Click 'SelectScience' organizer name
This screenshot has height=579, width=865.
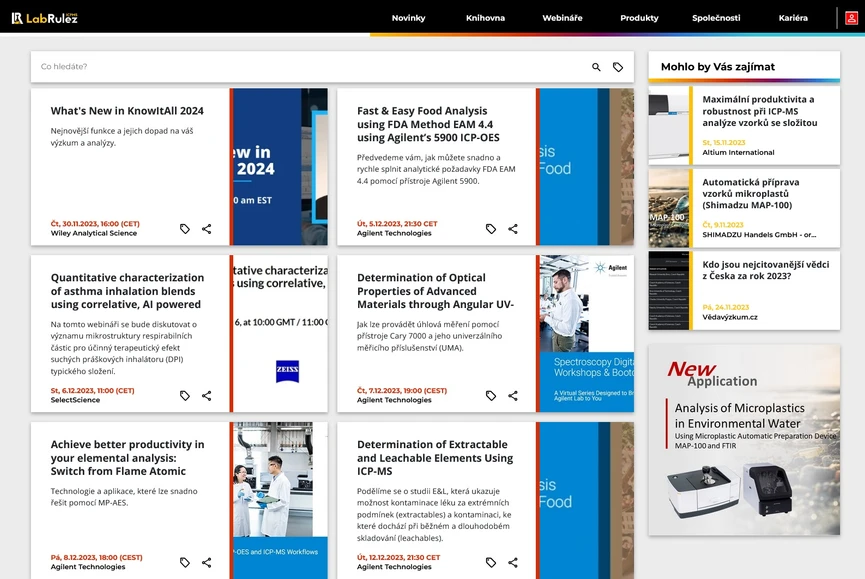pyautogui.click(x=76, y=400)
